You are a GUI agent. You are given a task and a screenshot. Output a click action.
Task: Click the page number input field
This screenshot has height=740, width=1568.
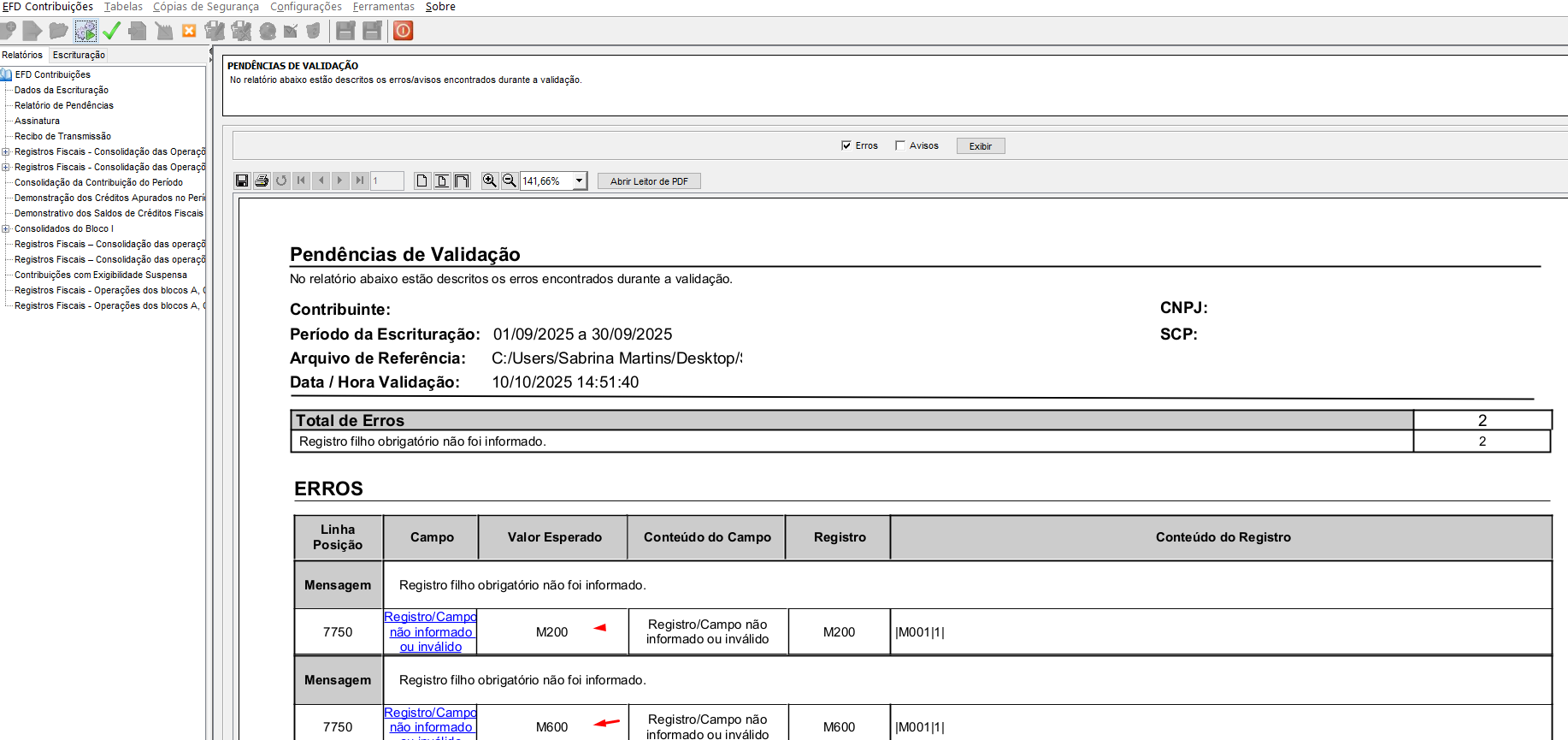(386, 181)
